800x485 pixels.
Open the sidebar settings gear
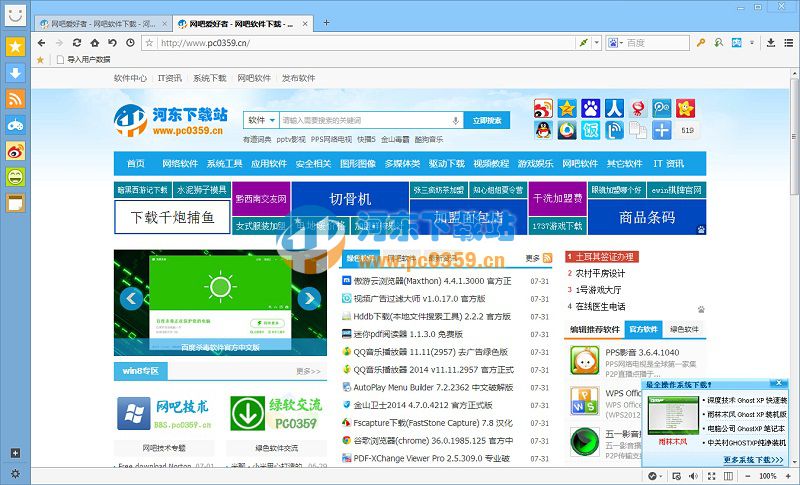(x=15, y=474)
